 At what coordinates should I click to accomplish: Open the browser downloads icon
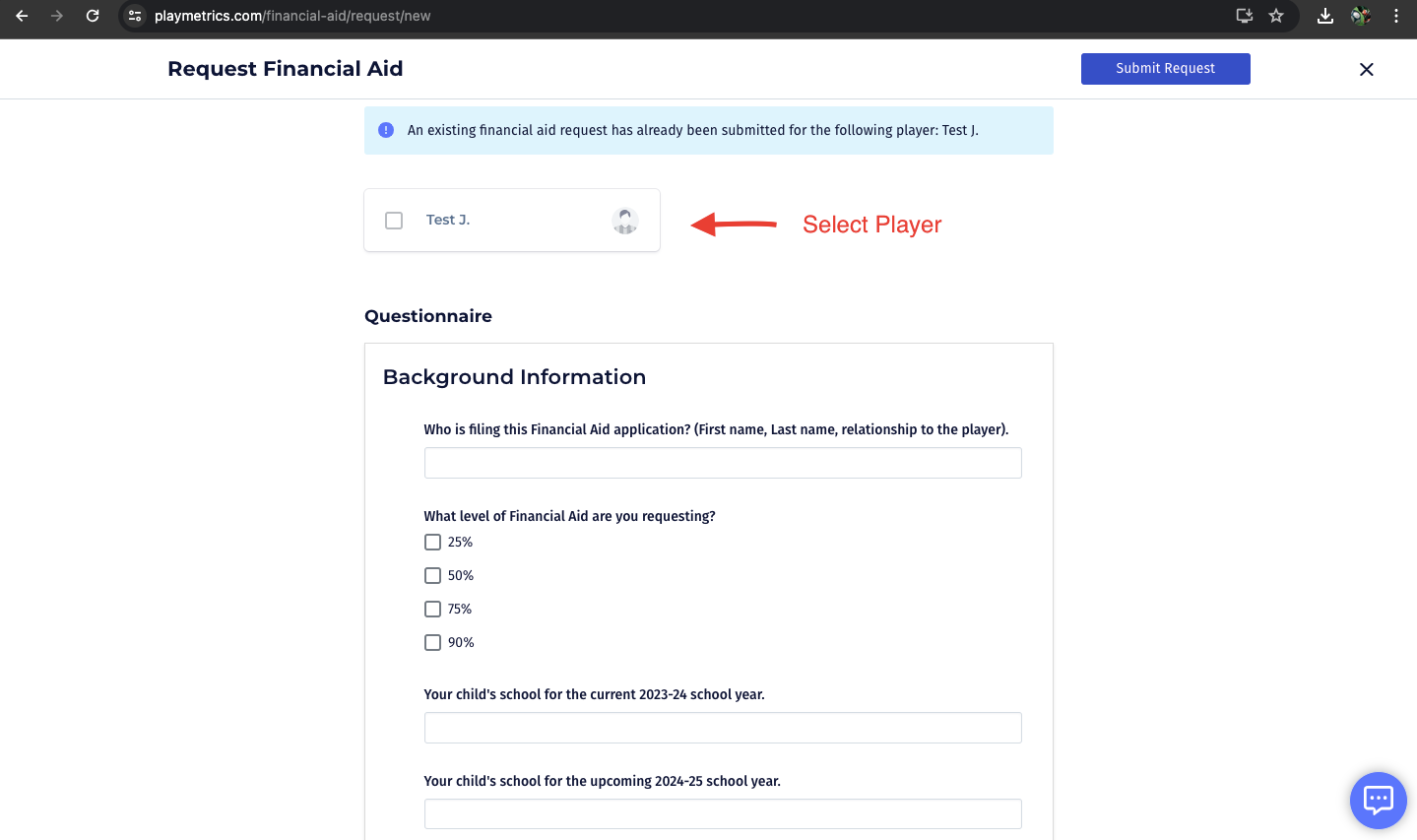point(1325,16)
